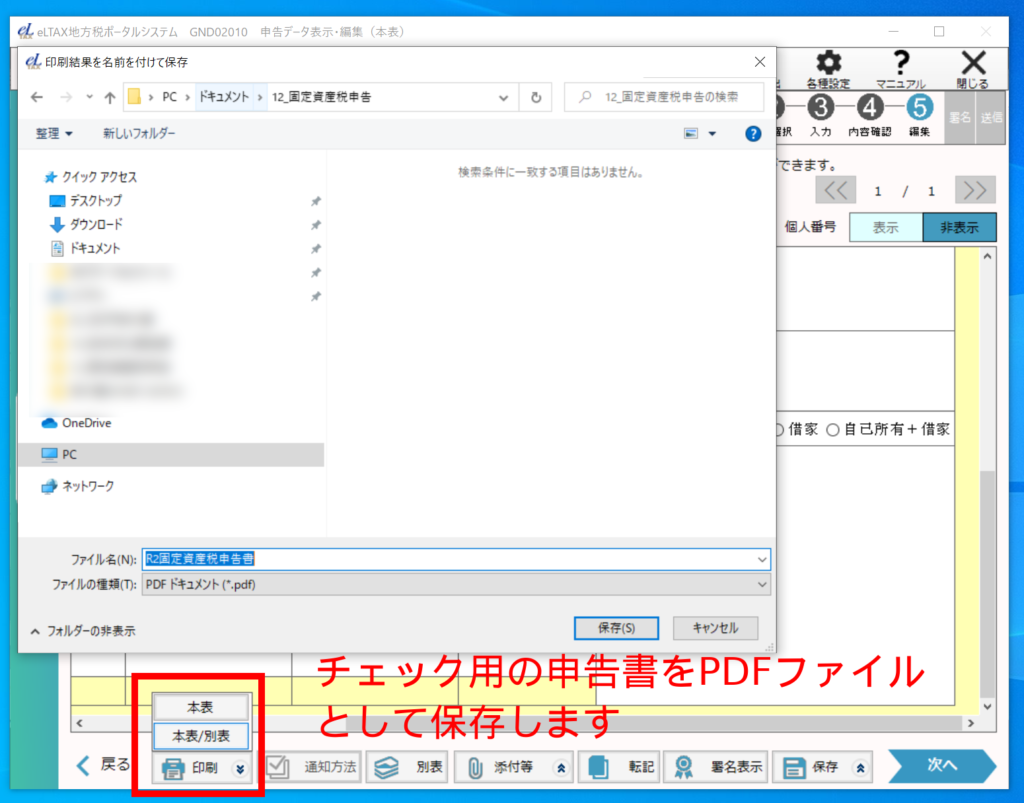The height and width of the screenshot is (803, 1024).
Task: Select 本表/別表 from print popup menu
Action: tap(200, 736)
